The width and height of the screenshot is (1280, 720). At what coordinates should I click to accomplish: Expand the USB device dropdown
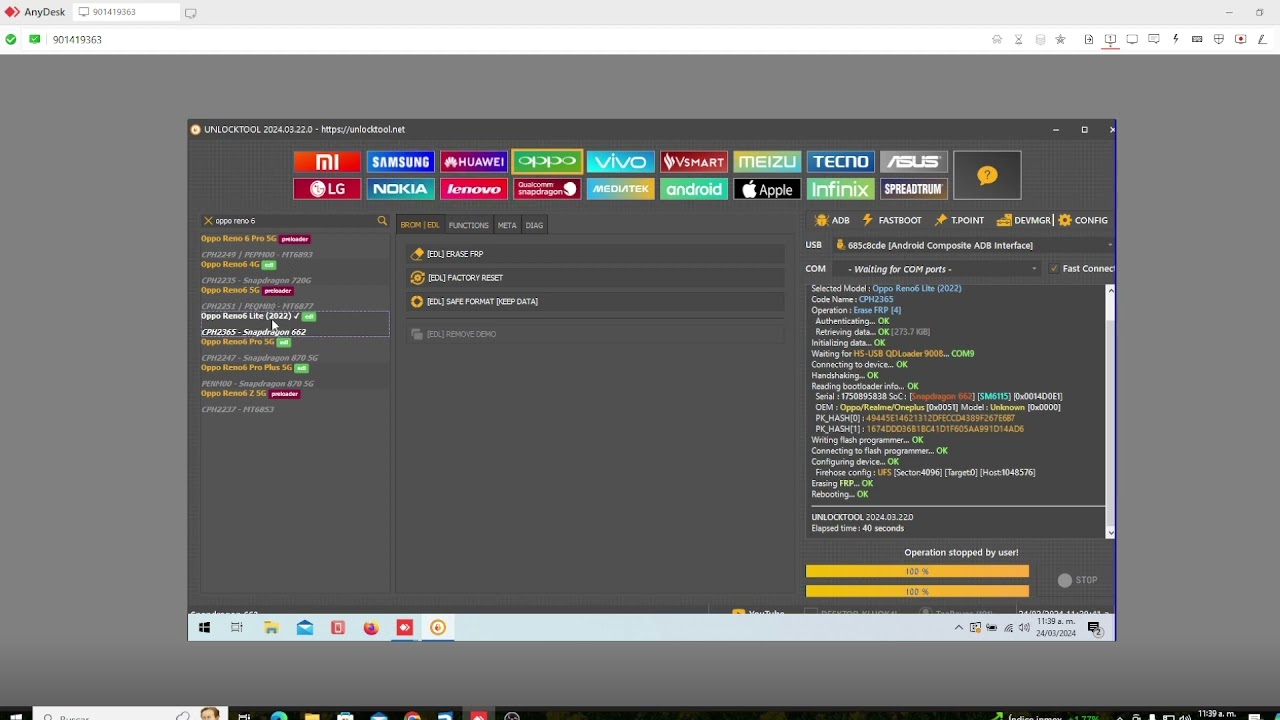[1109, 245]
